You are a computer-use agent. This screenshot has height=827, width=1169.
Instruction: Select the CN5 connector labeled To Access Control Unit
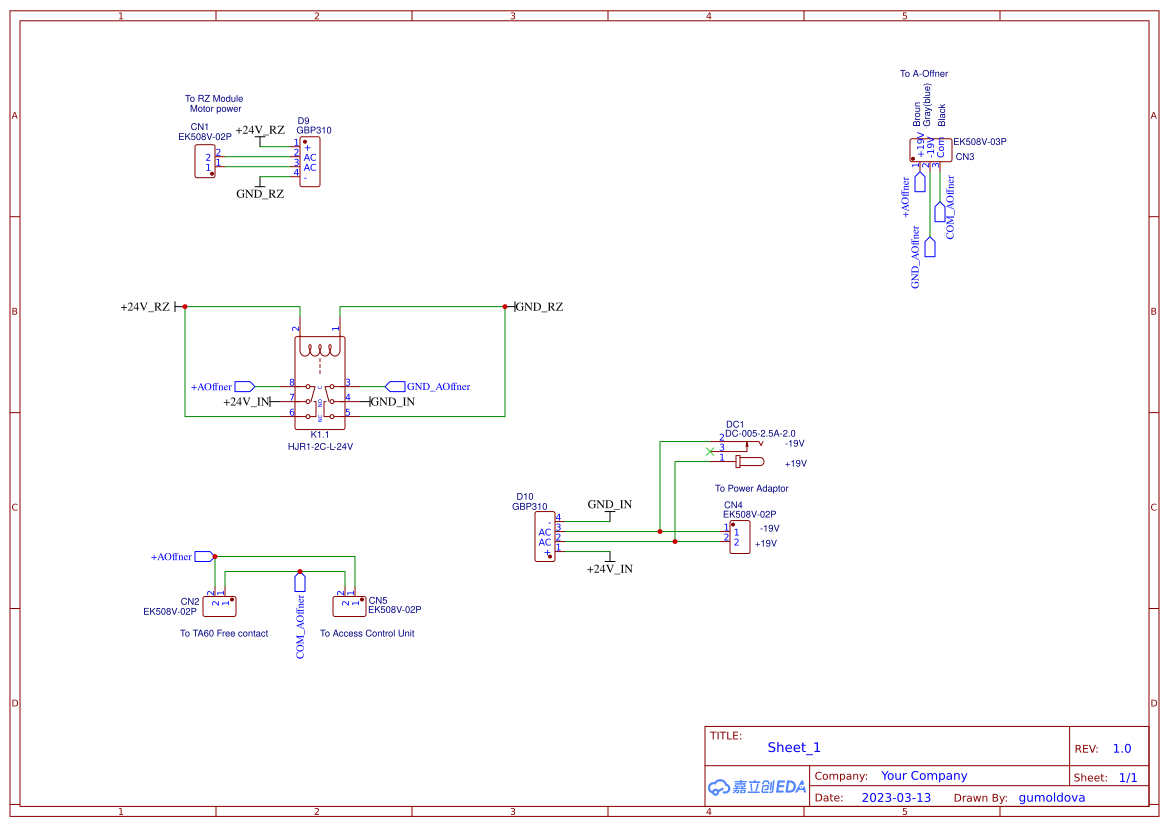click(350, 606)
